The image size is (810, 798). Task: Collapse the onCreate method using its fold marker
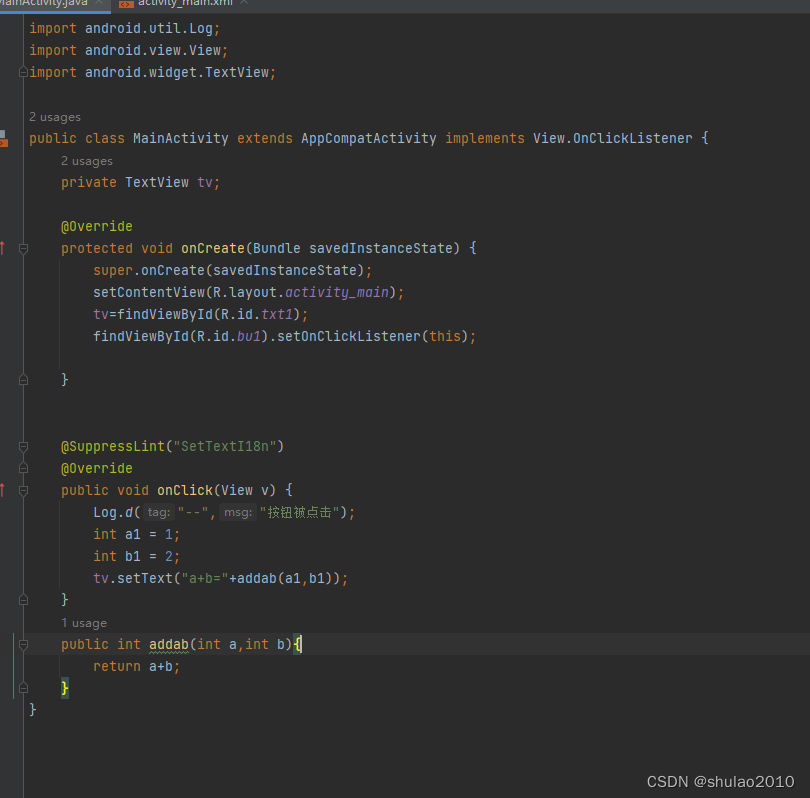[23, 249]
